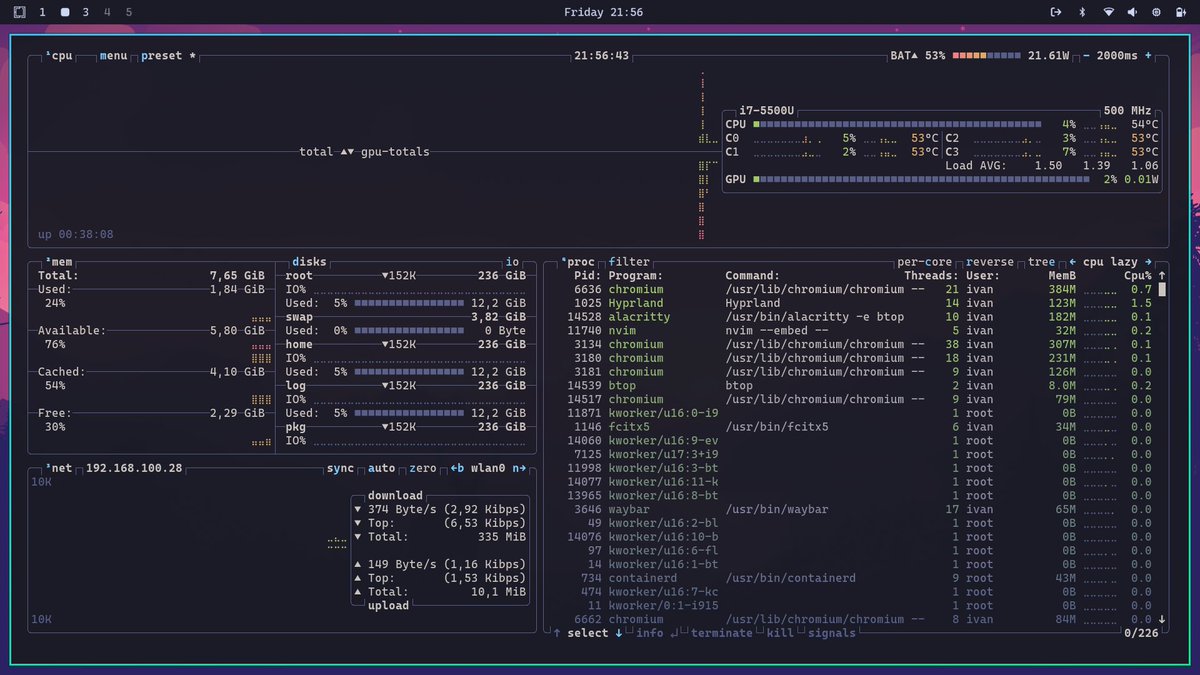Open the process filter field

629,262
